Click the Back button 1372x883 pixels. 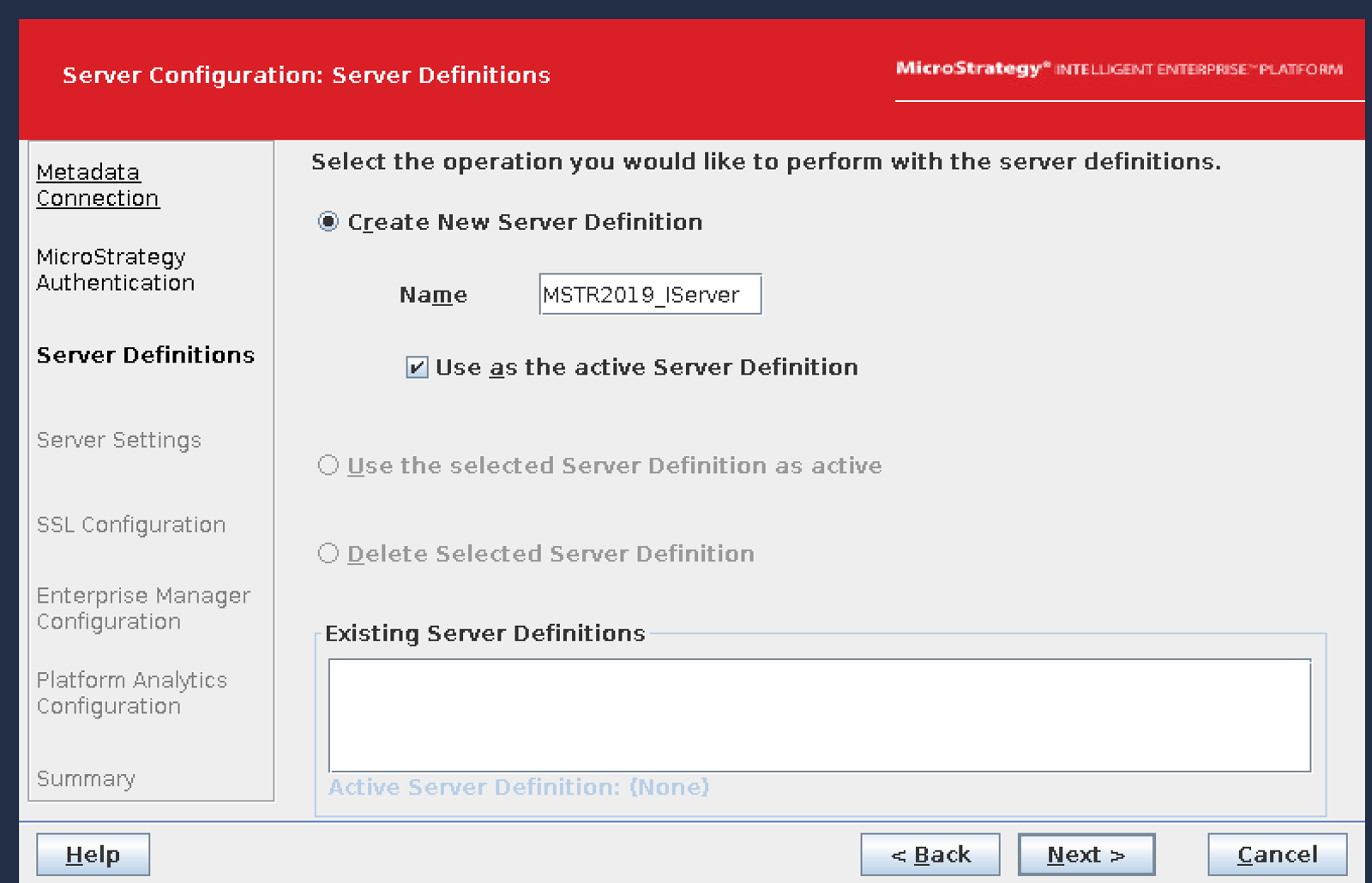930,854
